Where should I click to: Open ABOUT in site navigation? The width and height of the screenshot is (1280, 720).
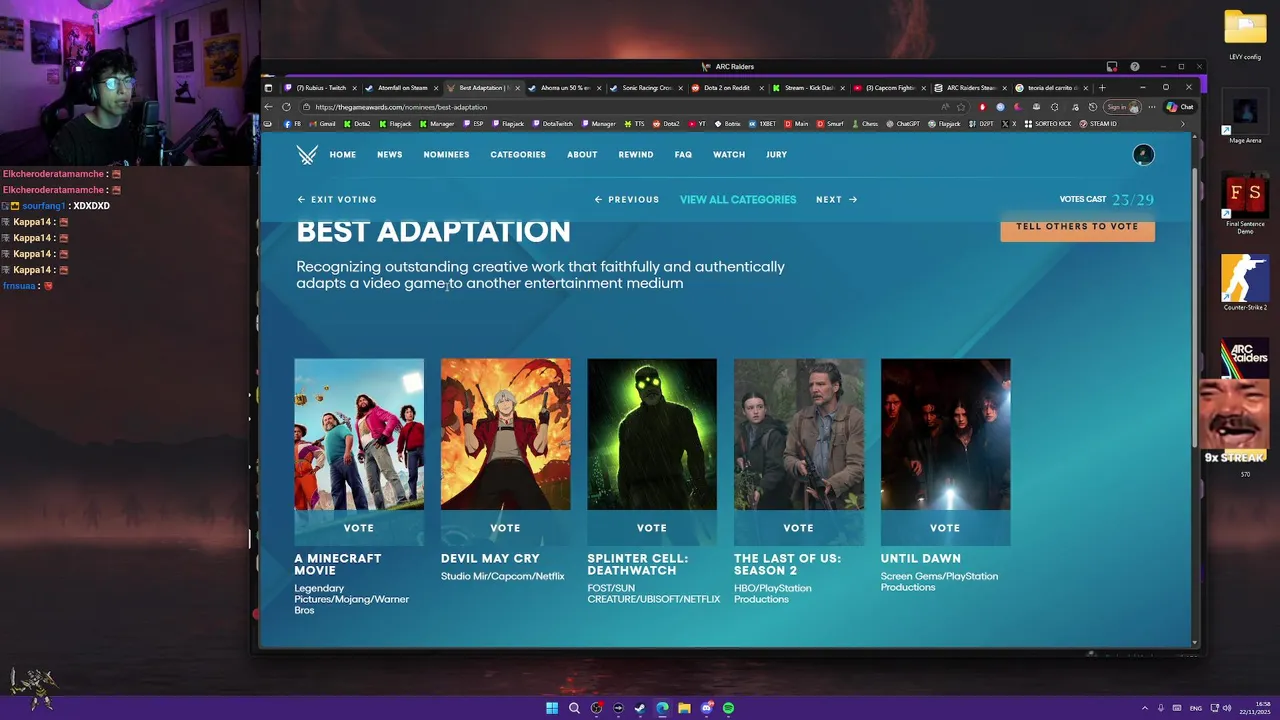click(582, 155)
